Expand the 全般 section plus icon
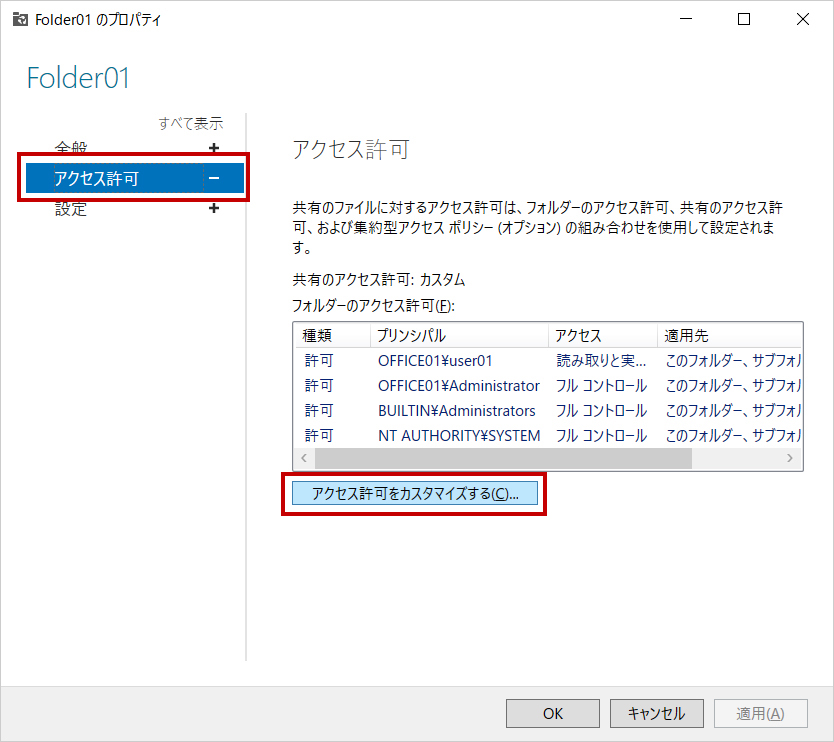834x742 pixels. click(213, 148)
